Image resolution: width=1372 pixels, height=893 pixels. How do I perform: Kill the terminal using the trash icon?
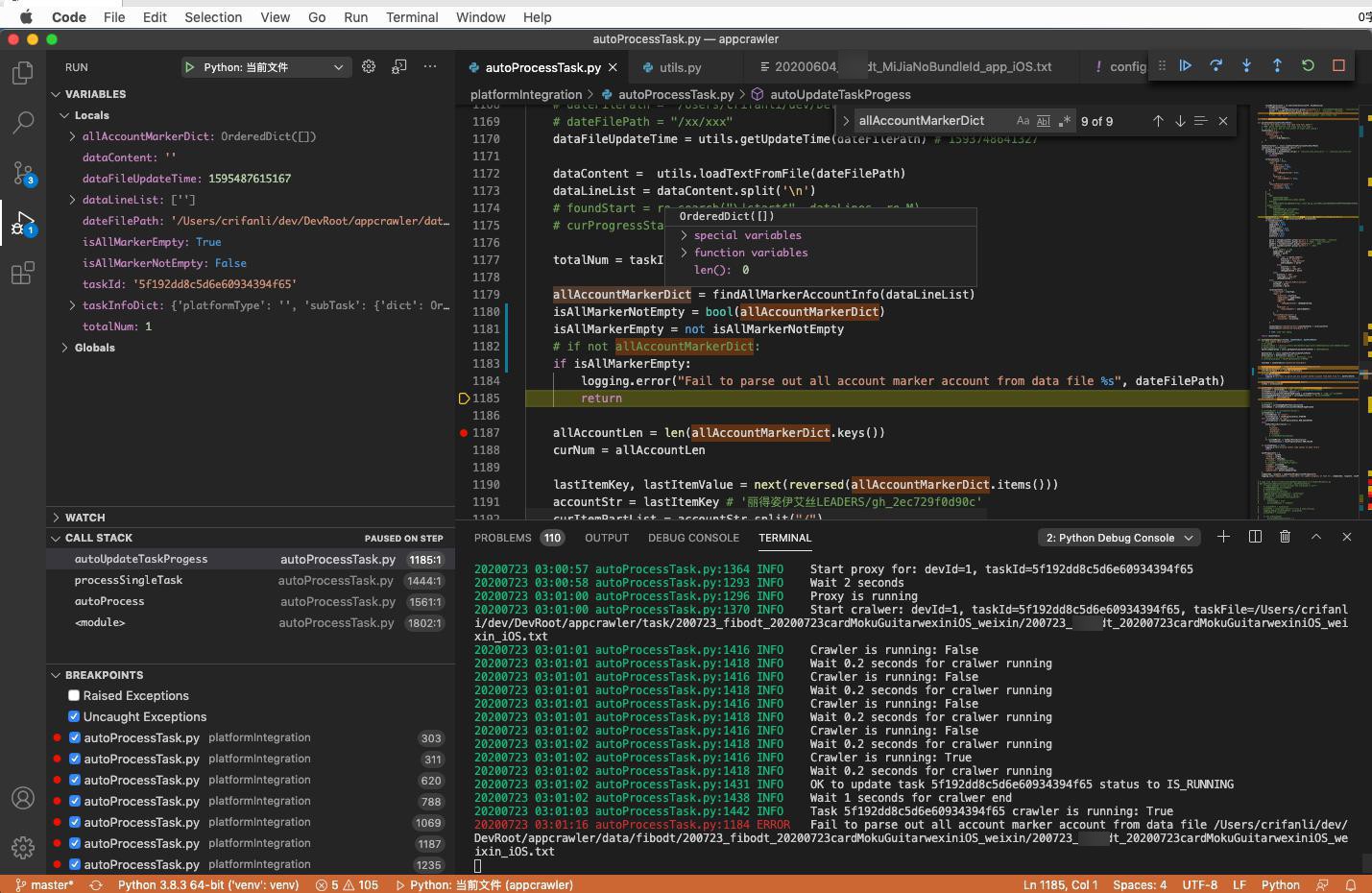[1285, 537]
